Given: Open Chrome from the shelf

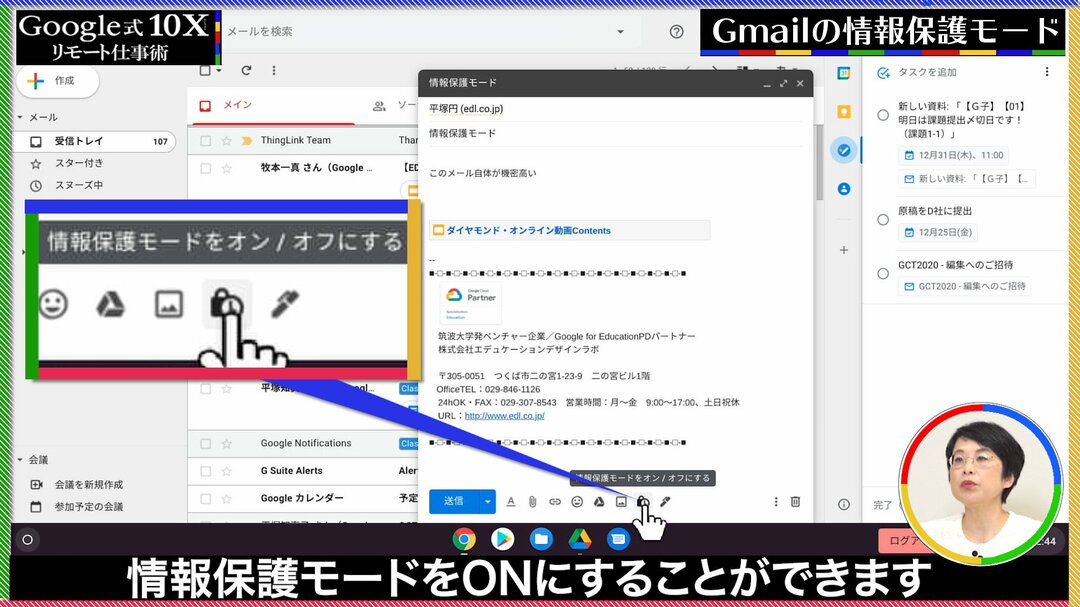Looking at the screenshot, I should [464, 539].
